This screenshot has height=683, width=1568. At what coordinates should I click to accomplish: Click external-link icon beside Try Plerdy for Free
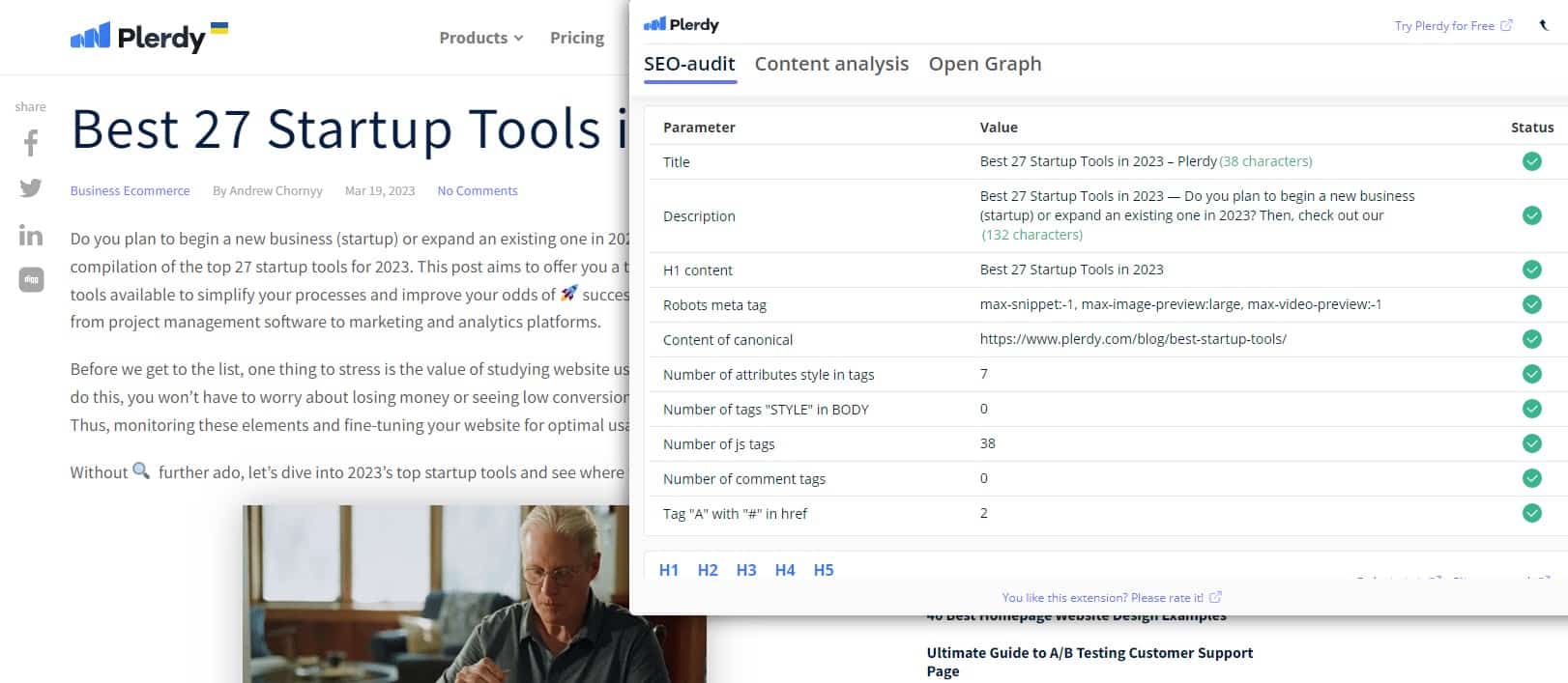click(1506, 25)
